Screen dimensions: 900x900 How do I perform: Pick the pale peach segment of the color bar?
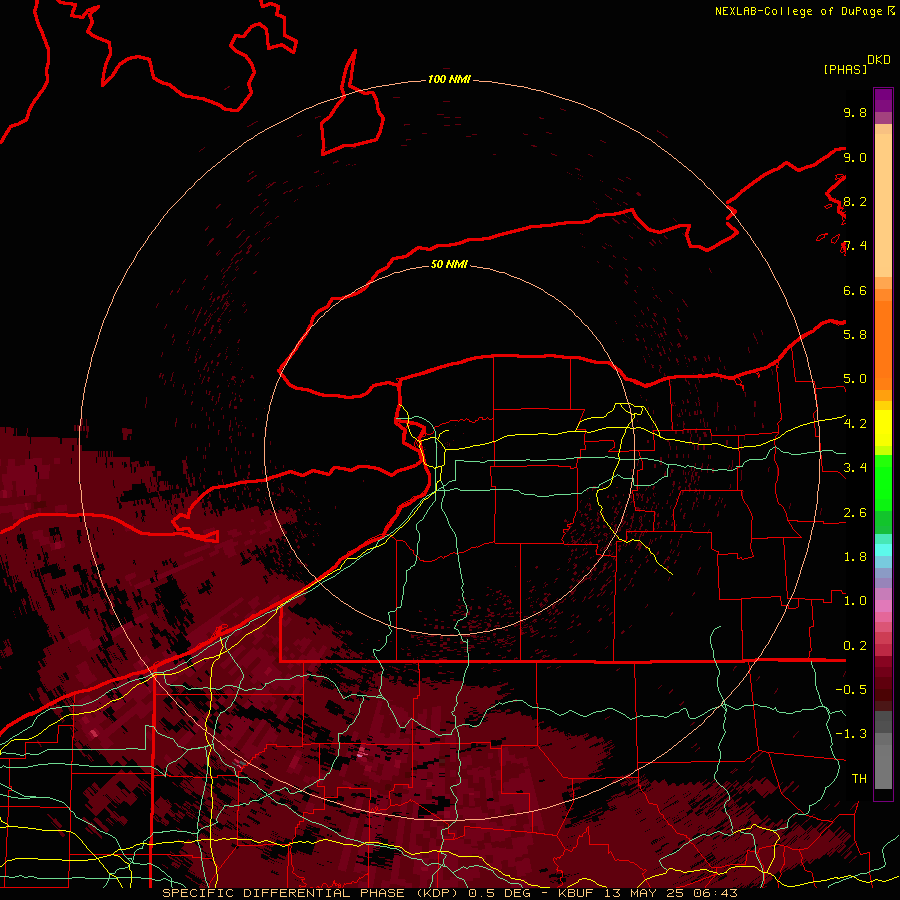tap(883, 206)
